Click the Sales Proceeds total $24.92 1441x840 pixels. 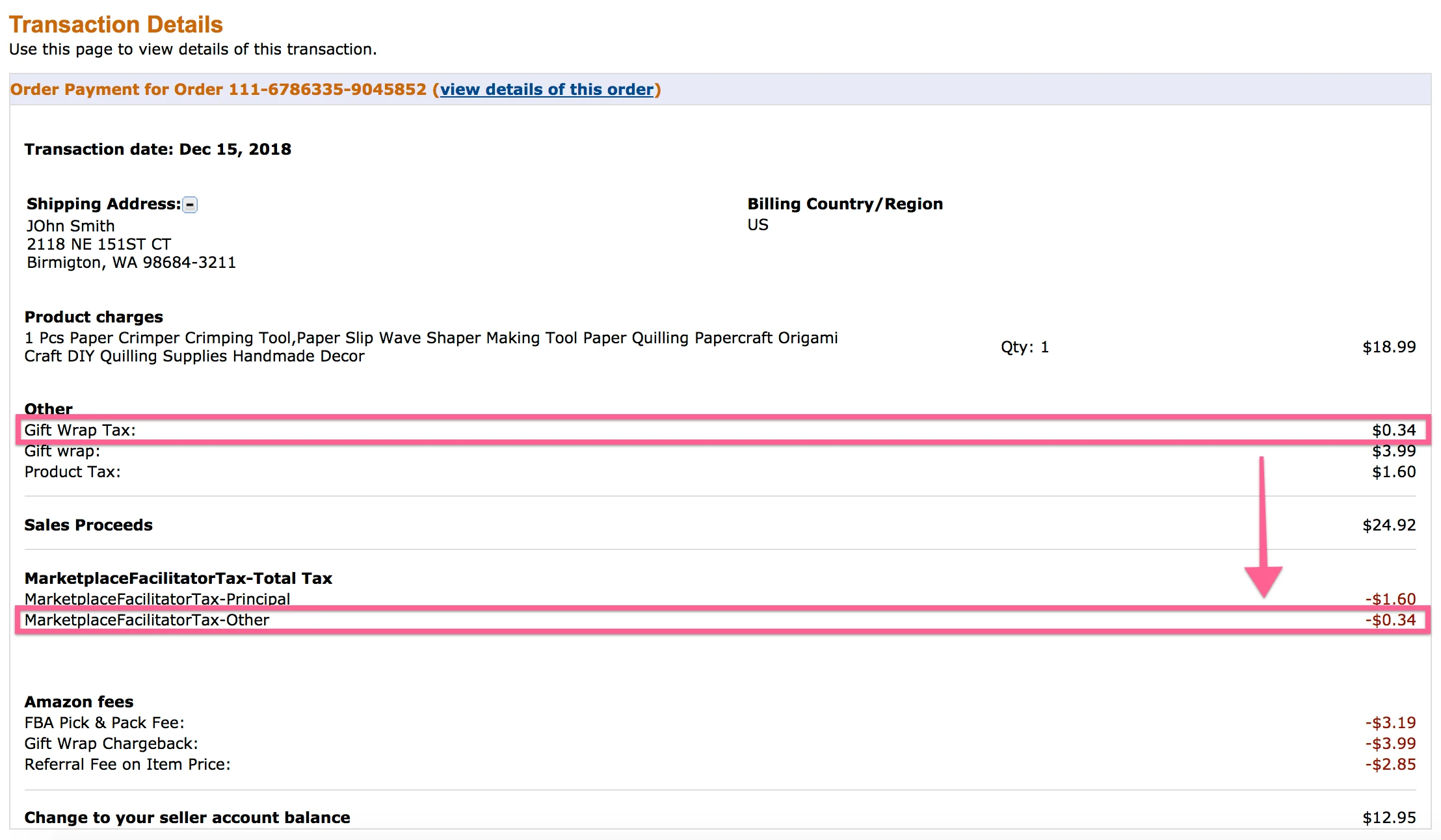point(1389,525)
